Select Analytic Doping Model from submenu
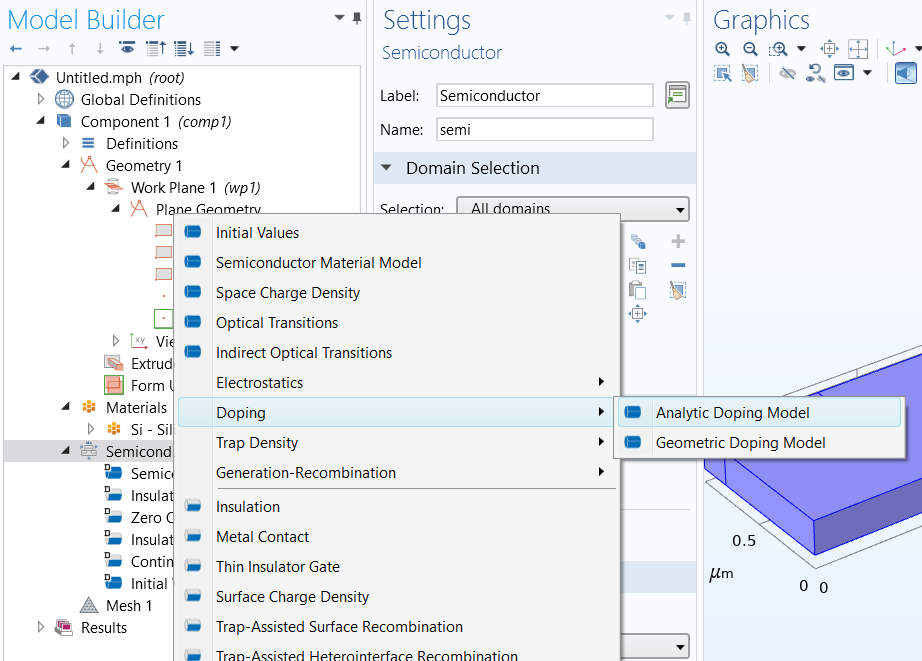This screenshot has height=661, width=922. click(x=732, y=413)
